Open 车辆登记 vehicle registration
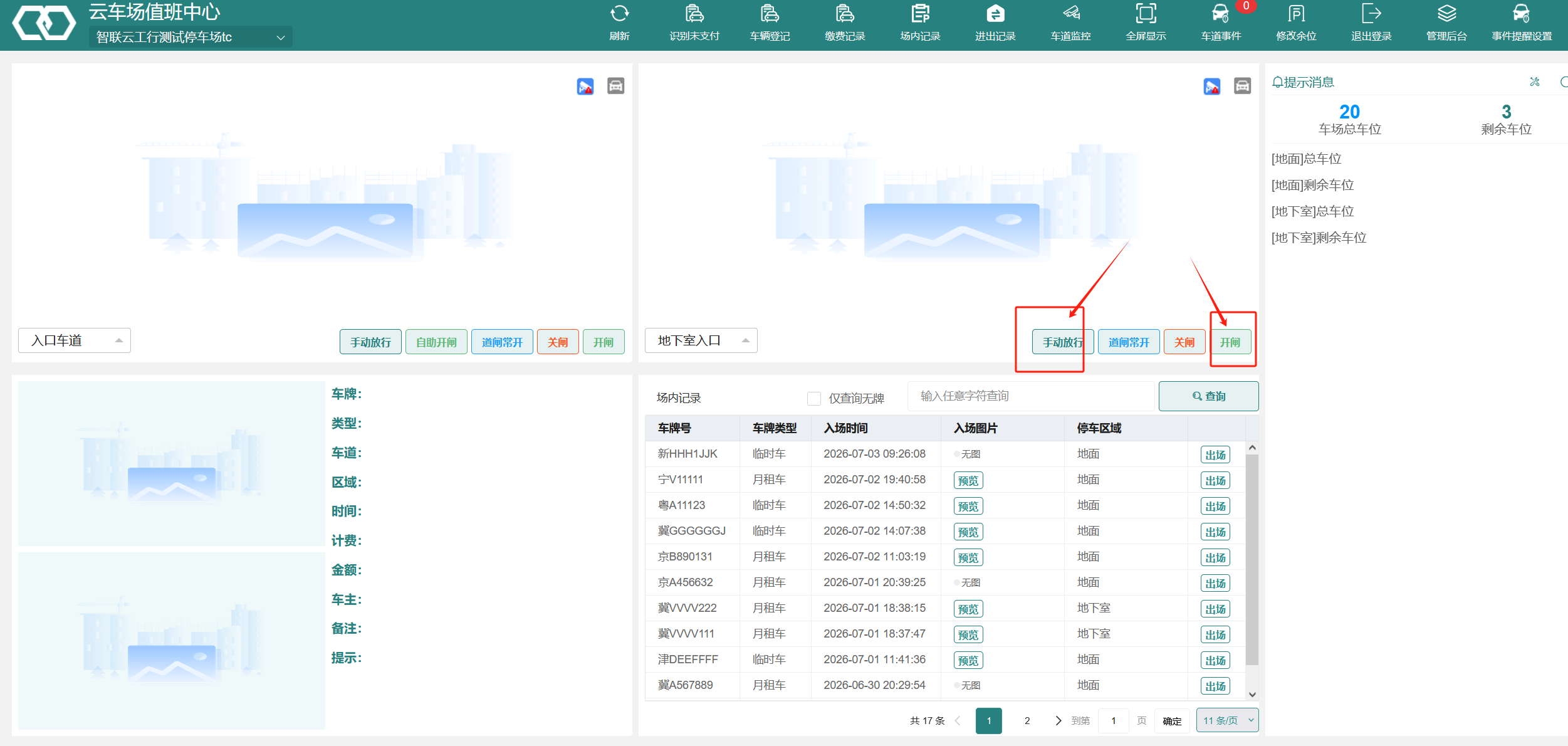The width and height of the screenshot is (1568, 746). (770, 23)
